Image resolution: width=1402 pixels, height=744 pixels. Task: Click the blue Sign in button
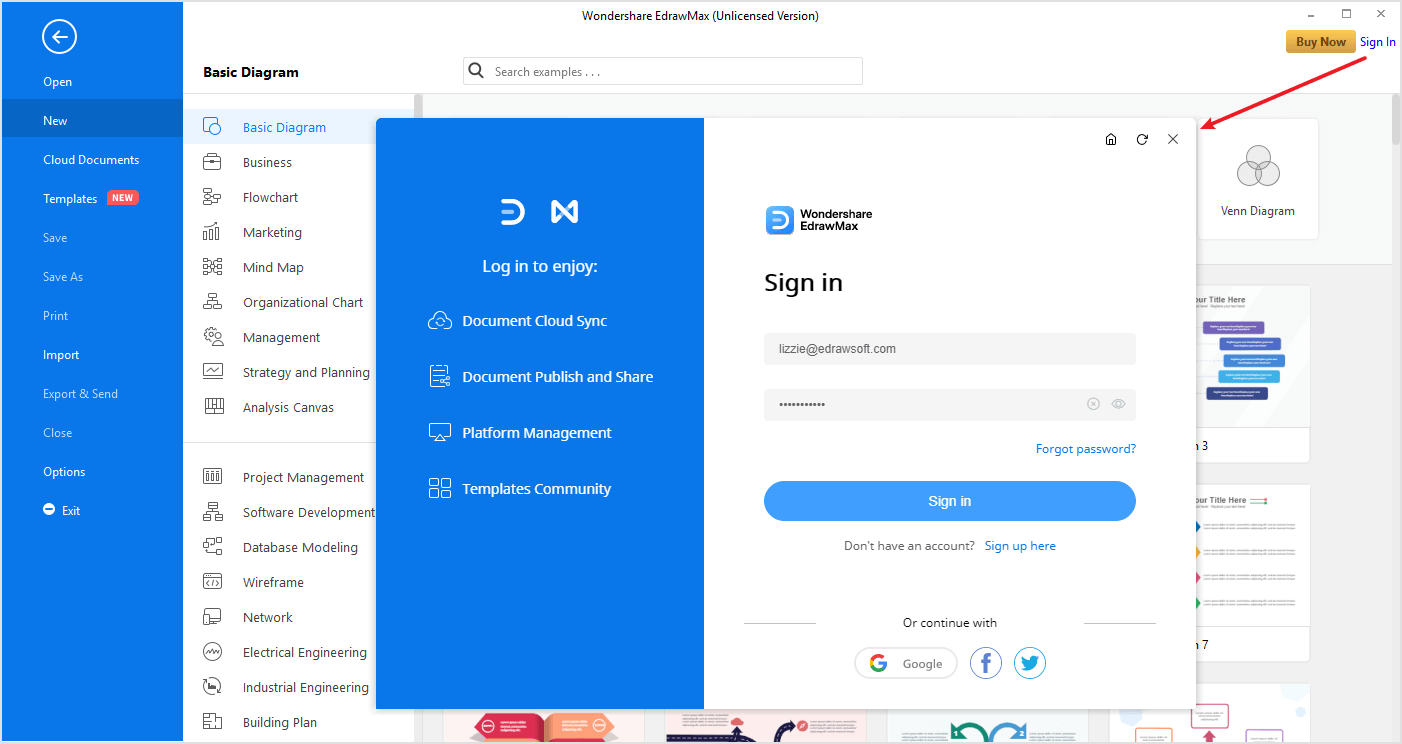point(950,501)
